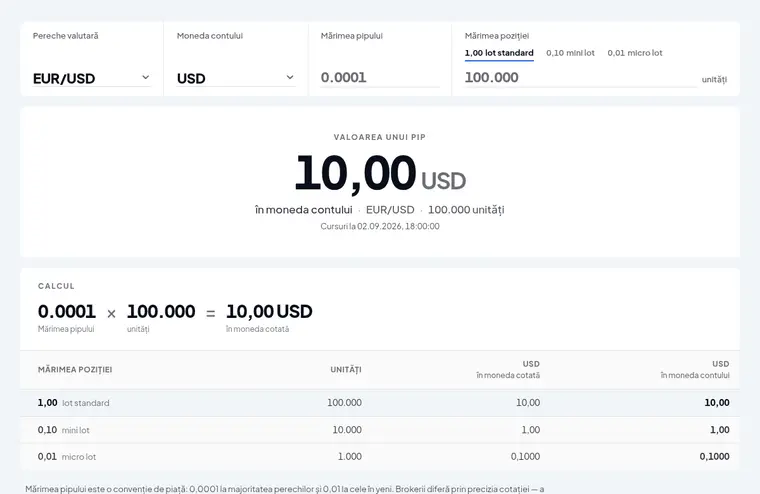760x494 pixels.
Task: Click the 10,00 USD calculation result
Action: point(269,312)
